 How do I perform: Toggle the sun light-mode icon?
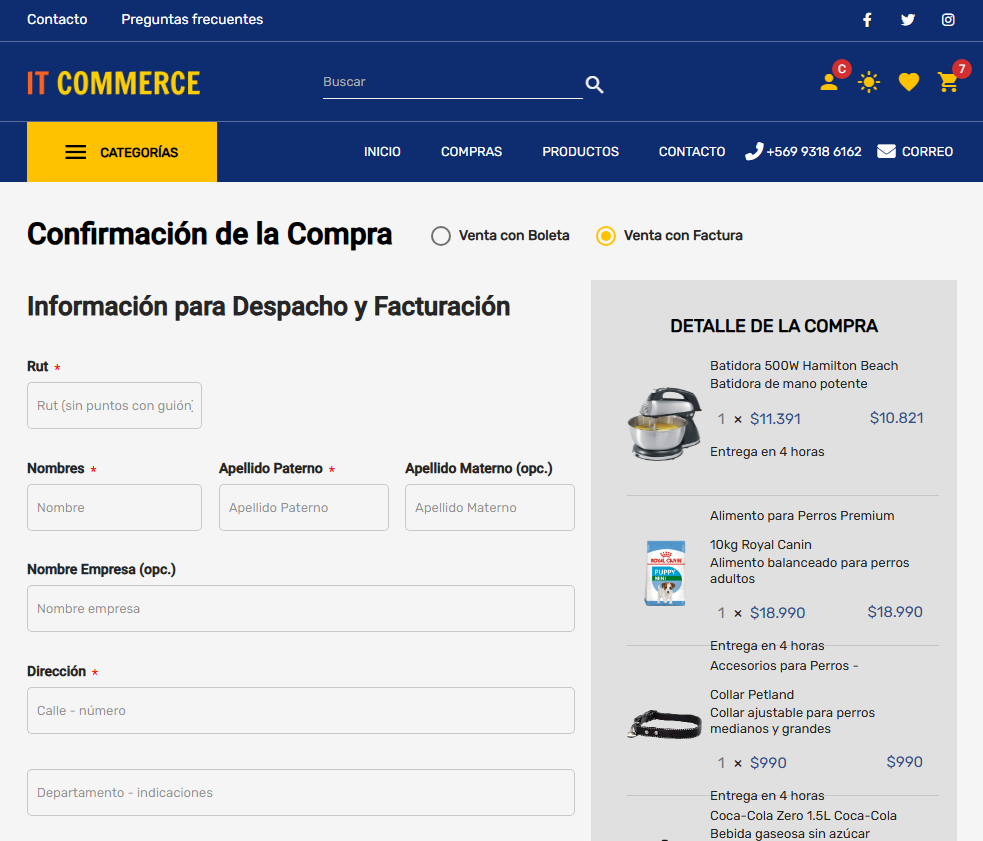tap(869, 82)
